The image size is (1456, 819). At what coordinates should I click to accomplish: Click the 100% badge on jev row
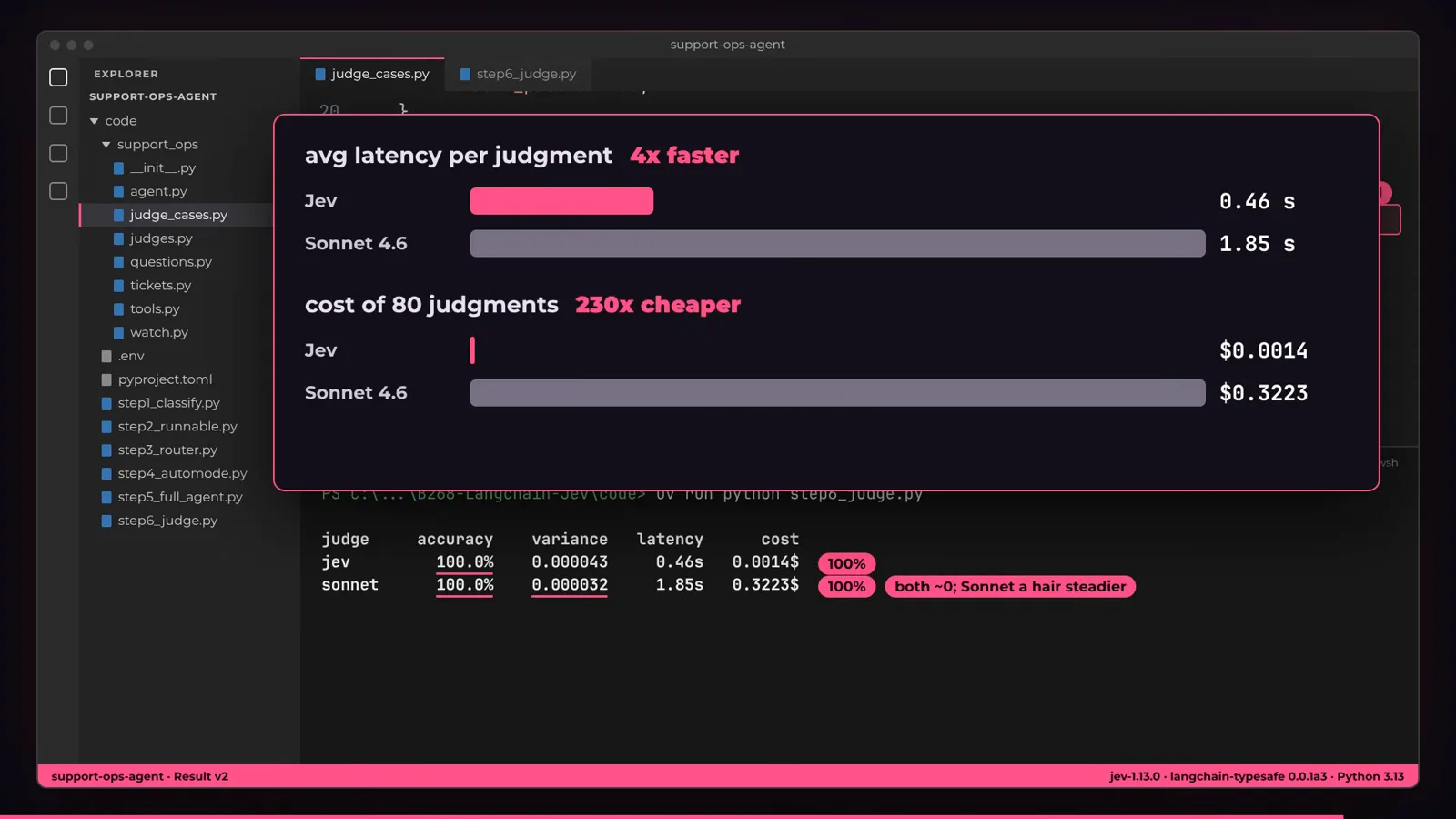846,564
